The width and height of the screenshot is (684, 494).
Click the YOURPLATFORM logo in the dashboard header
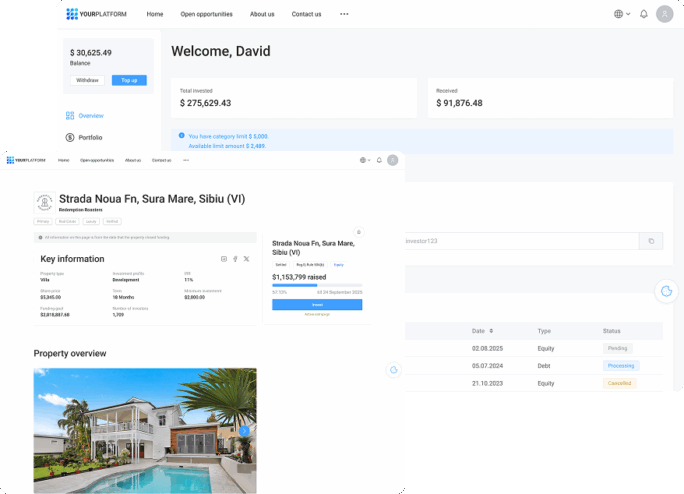[96, 14]
